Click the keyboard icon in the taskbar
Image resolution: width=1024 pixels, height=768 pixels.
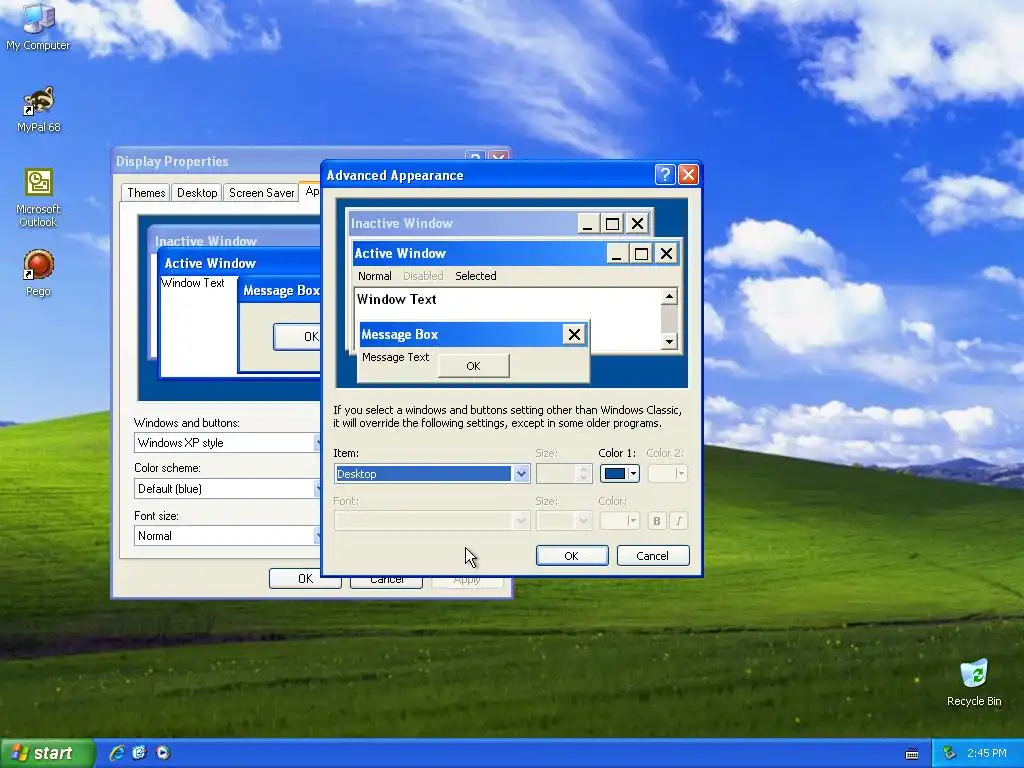point(912,754)
